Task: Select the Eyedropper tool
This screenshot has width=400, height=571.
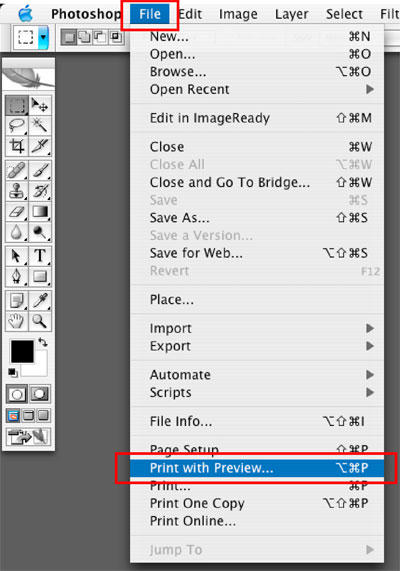Action: point(40,300)
